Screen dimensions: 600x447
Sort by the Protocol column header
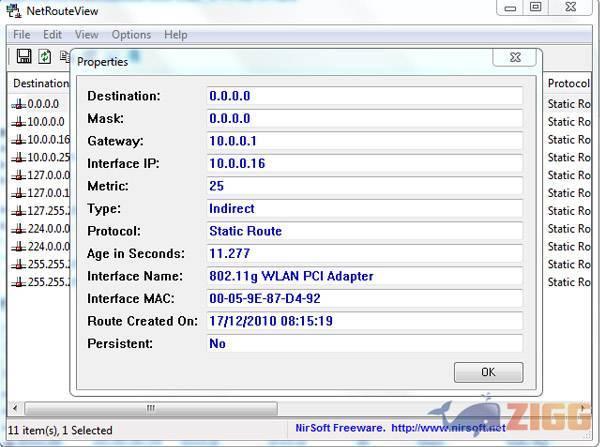click(x=569, y=83)
